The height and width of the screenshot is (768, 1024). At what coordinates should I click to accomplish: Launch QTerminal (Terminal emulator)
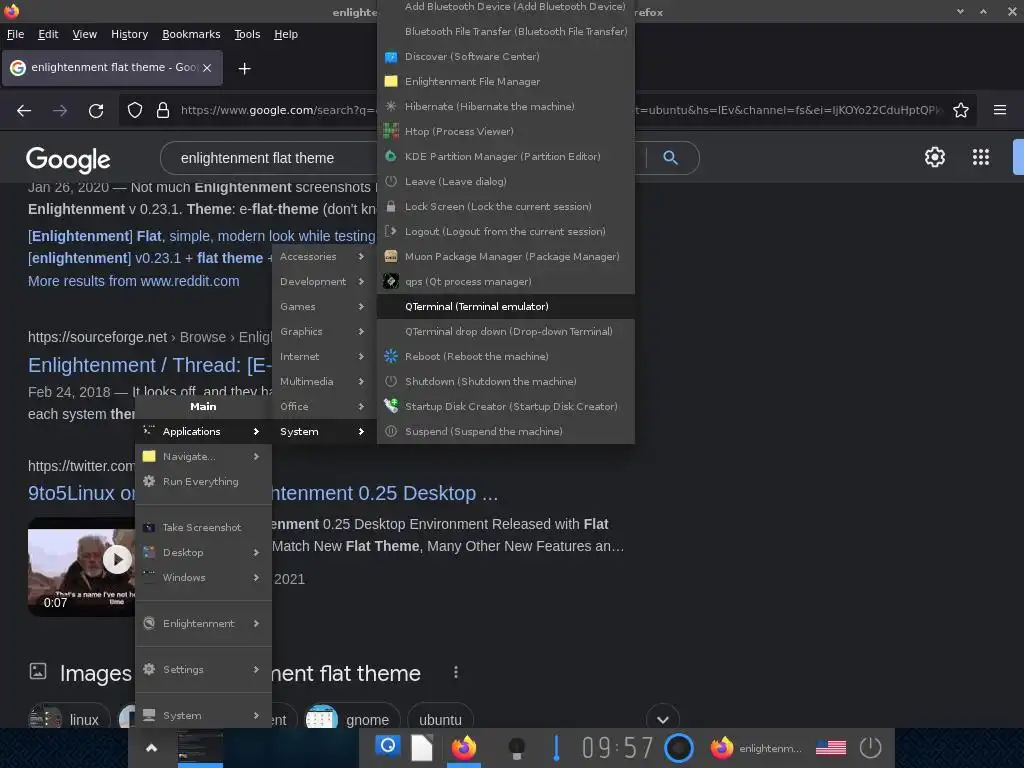(505, 306)
